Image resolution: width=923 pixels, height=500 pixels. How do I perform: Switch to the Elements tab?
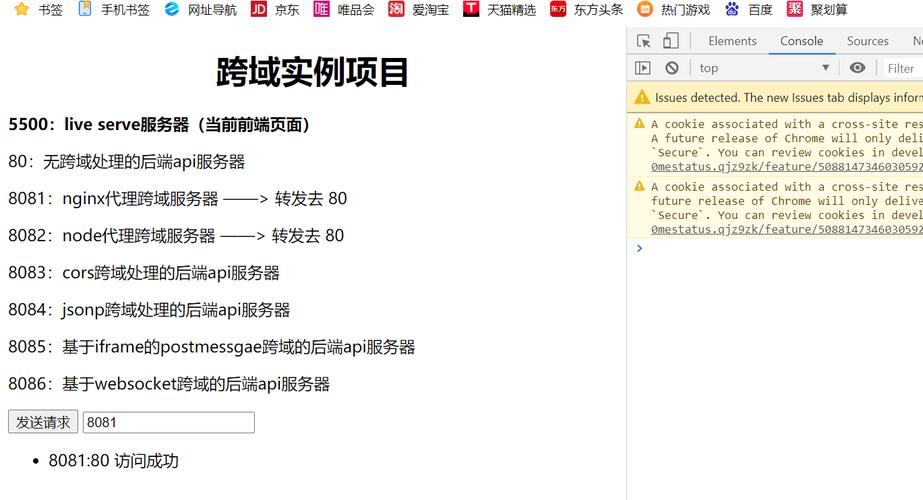click(x=732, y=41)
